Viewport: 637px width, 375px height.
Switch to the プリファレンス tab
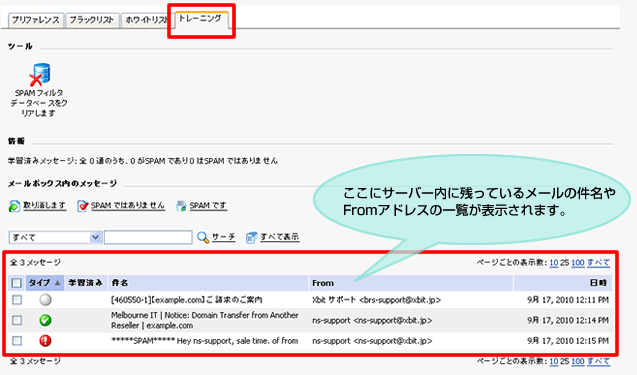pyautogui.click(x=35, y=20)
